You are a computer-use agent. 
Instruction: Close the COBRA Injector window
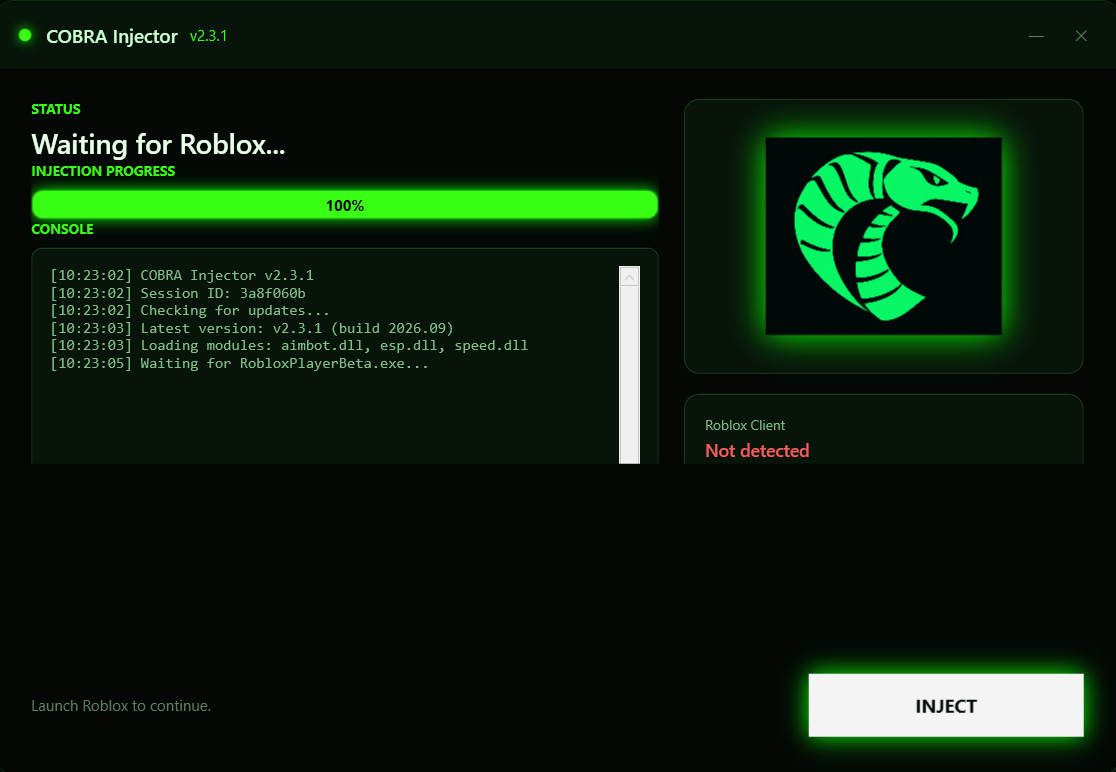click(1081, 36)
